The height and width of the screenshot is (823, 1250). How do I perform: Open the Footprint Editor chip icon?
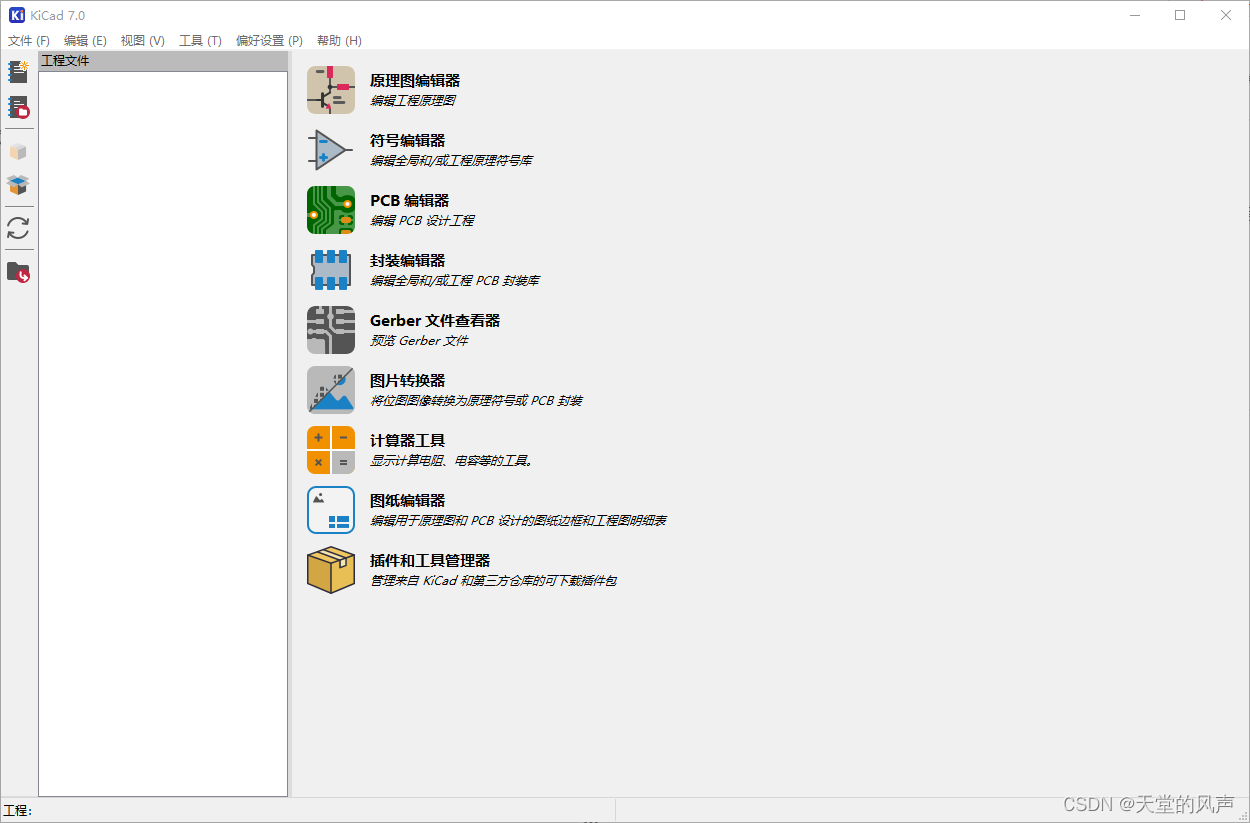coord(331,270)
